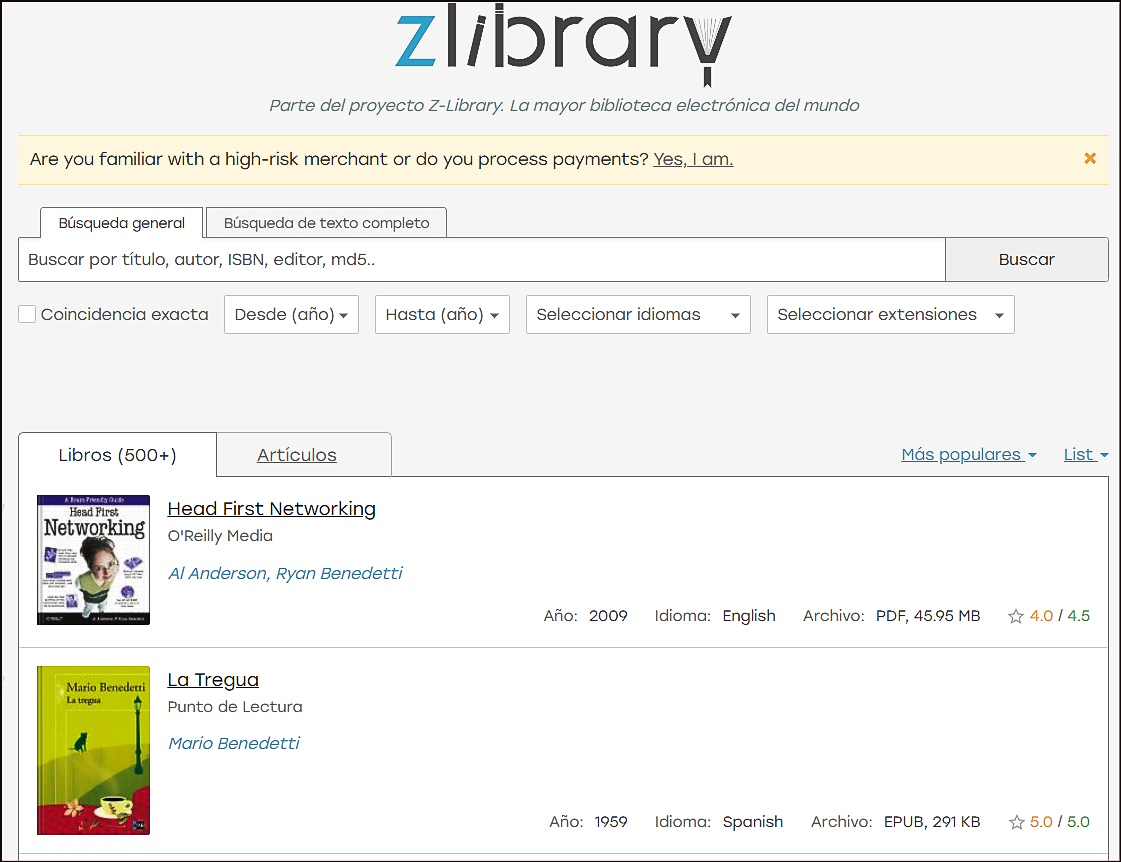Click the Z-Library logo
Image resolution: width=1121 pixels, height=862 pixels.
pos(563,44)
